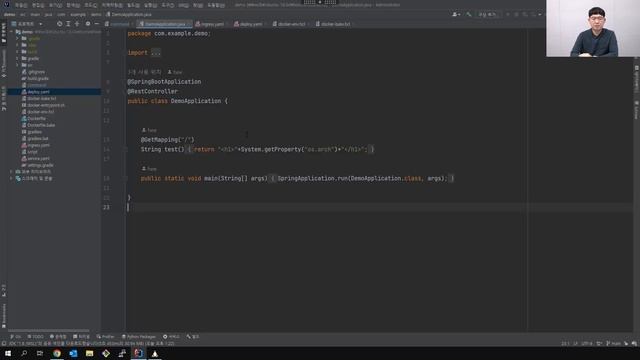
Task: Click line number 23 in gutter
Action: point(107,207)
